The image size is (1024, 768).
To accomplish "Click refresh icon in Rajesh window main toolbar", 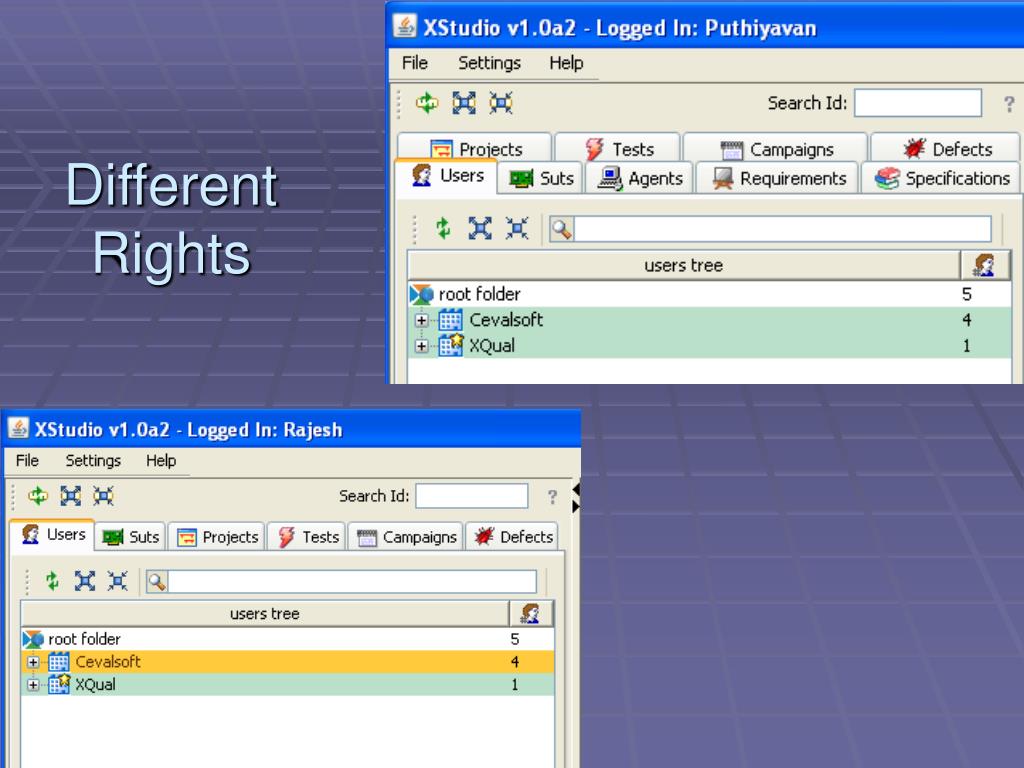I will click(x=38, y=496).
